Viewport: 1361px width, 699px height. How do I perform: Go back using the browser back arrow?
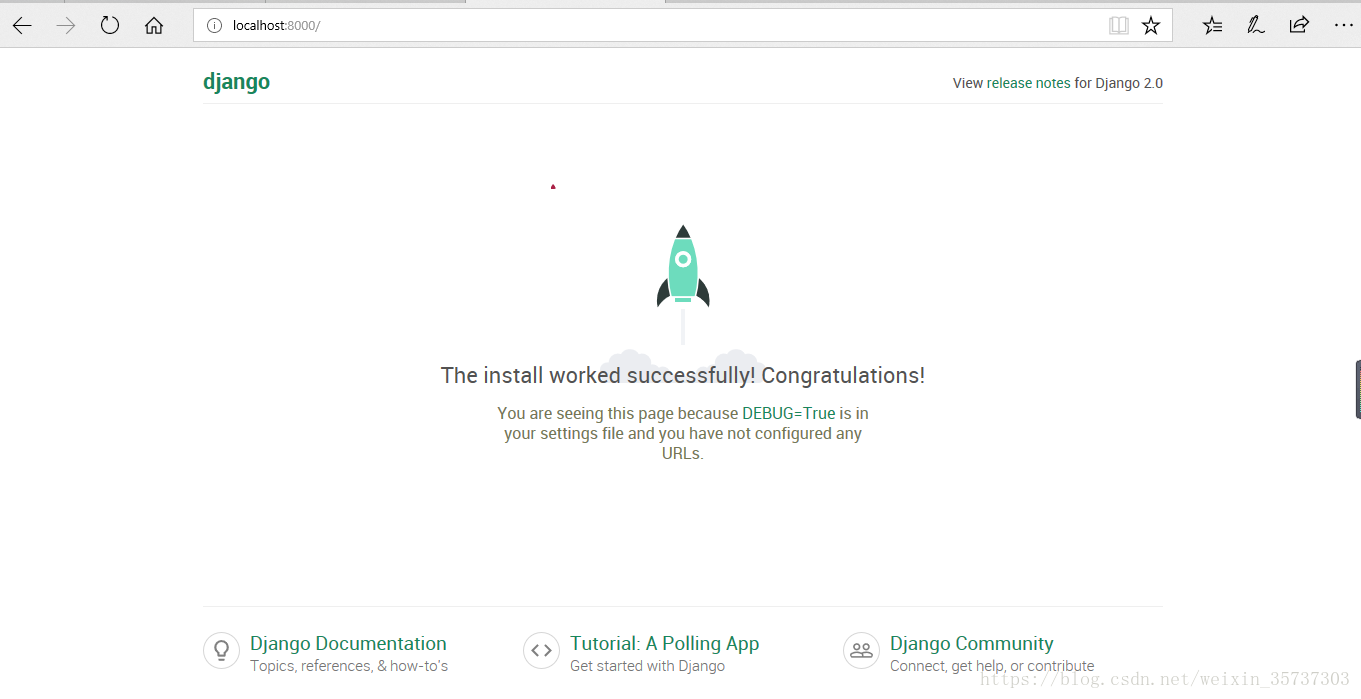click(22, 26)
